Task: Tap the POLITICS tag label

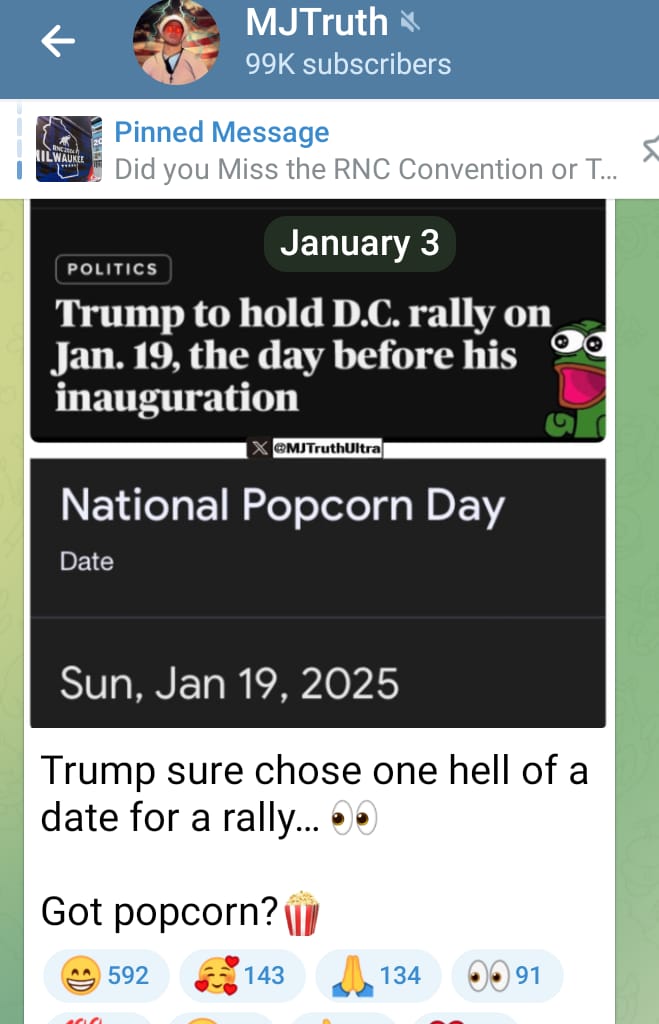Action: point(112,269)
